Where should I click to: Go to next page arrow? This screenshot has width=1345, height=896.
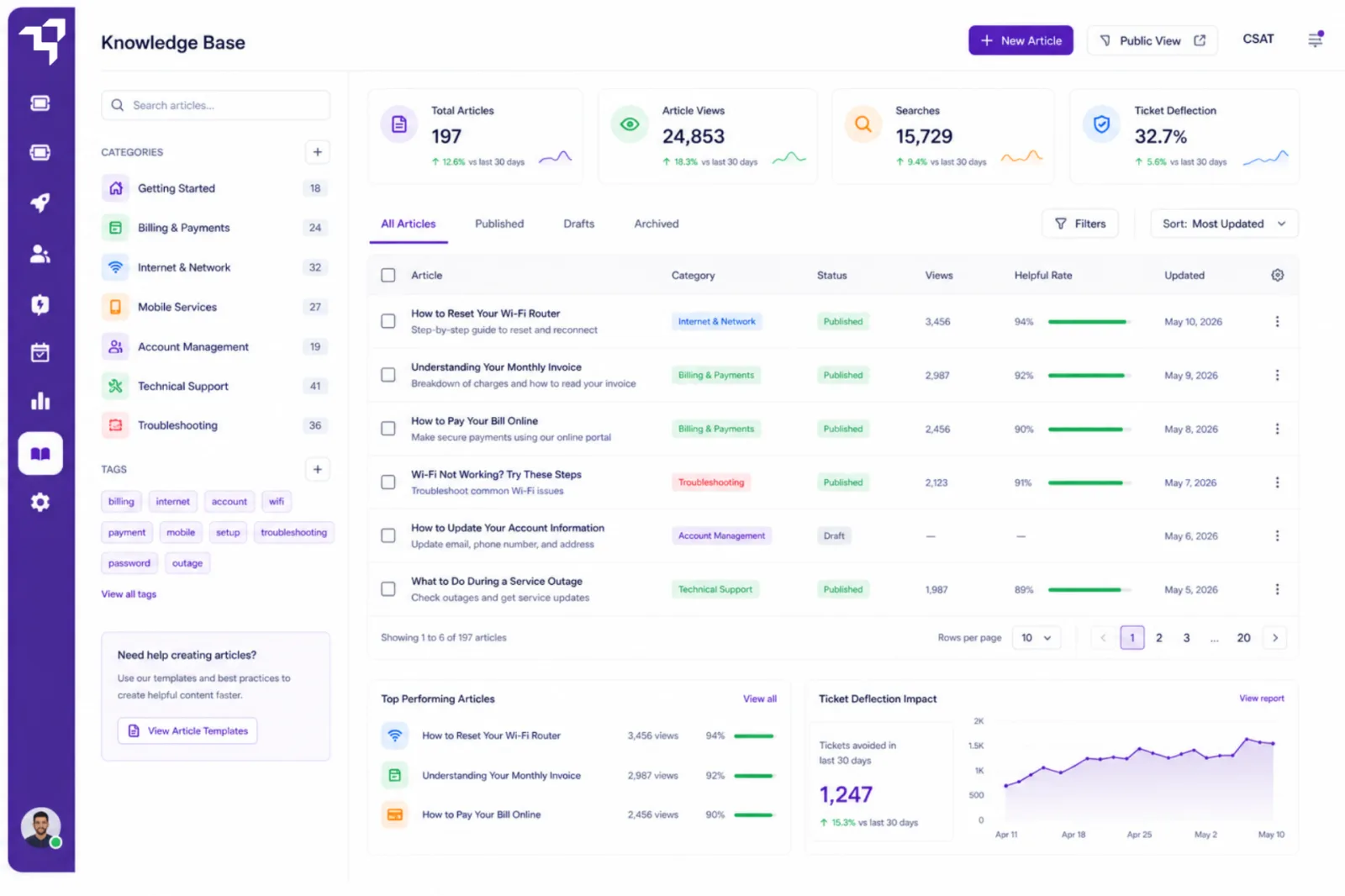(x=1275, y=638)
